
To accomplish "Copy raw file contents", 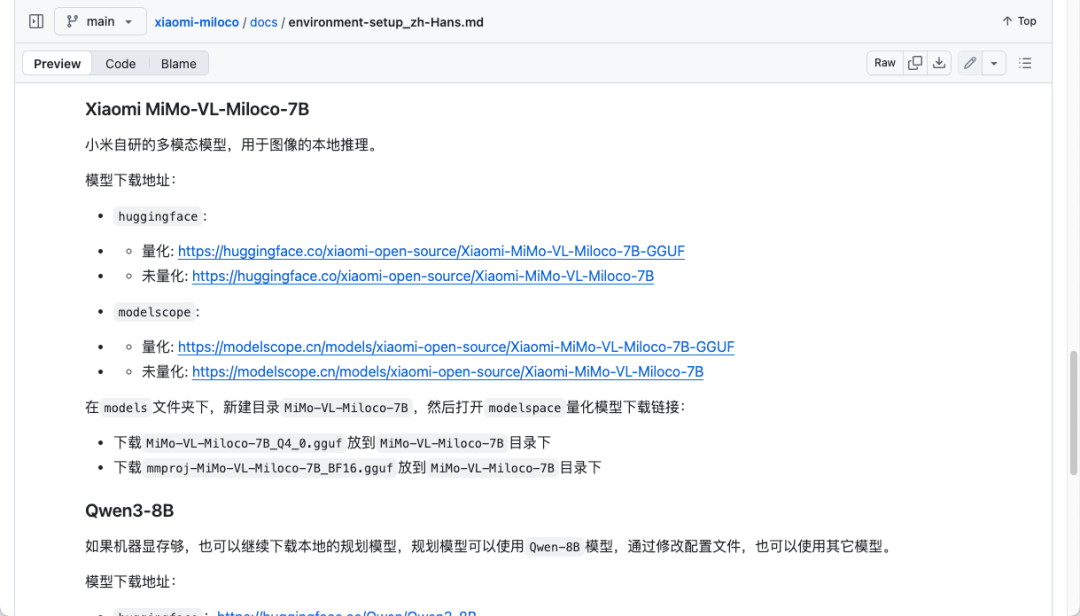I will [914, 62].
